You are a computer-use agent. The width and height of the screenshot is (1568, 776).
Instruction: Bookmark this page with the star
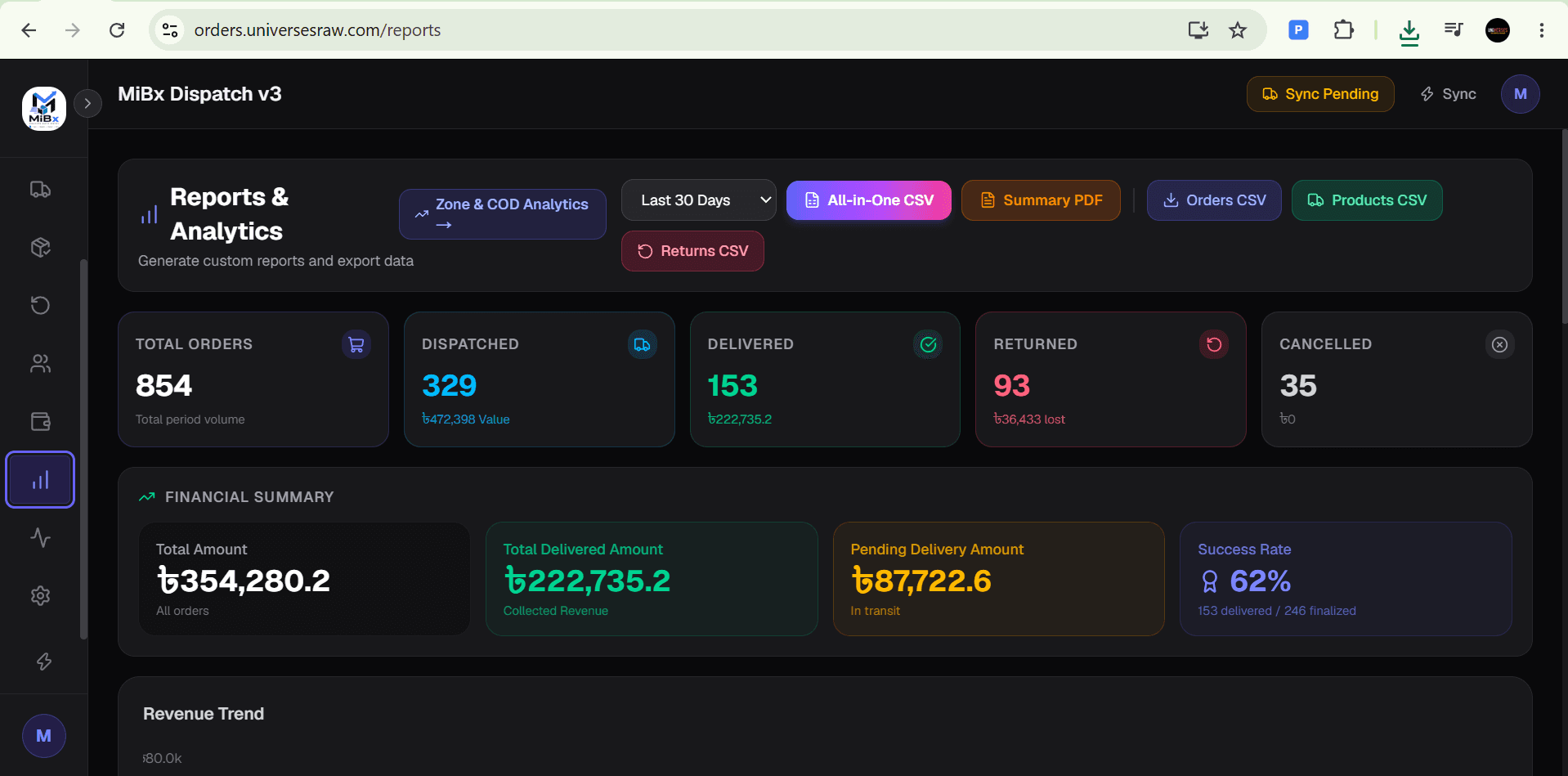[x=1238, y=30]
